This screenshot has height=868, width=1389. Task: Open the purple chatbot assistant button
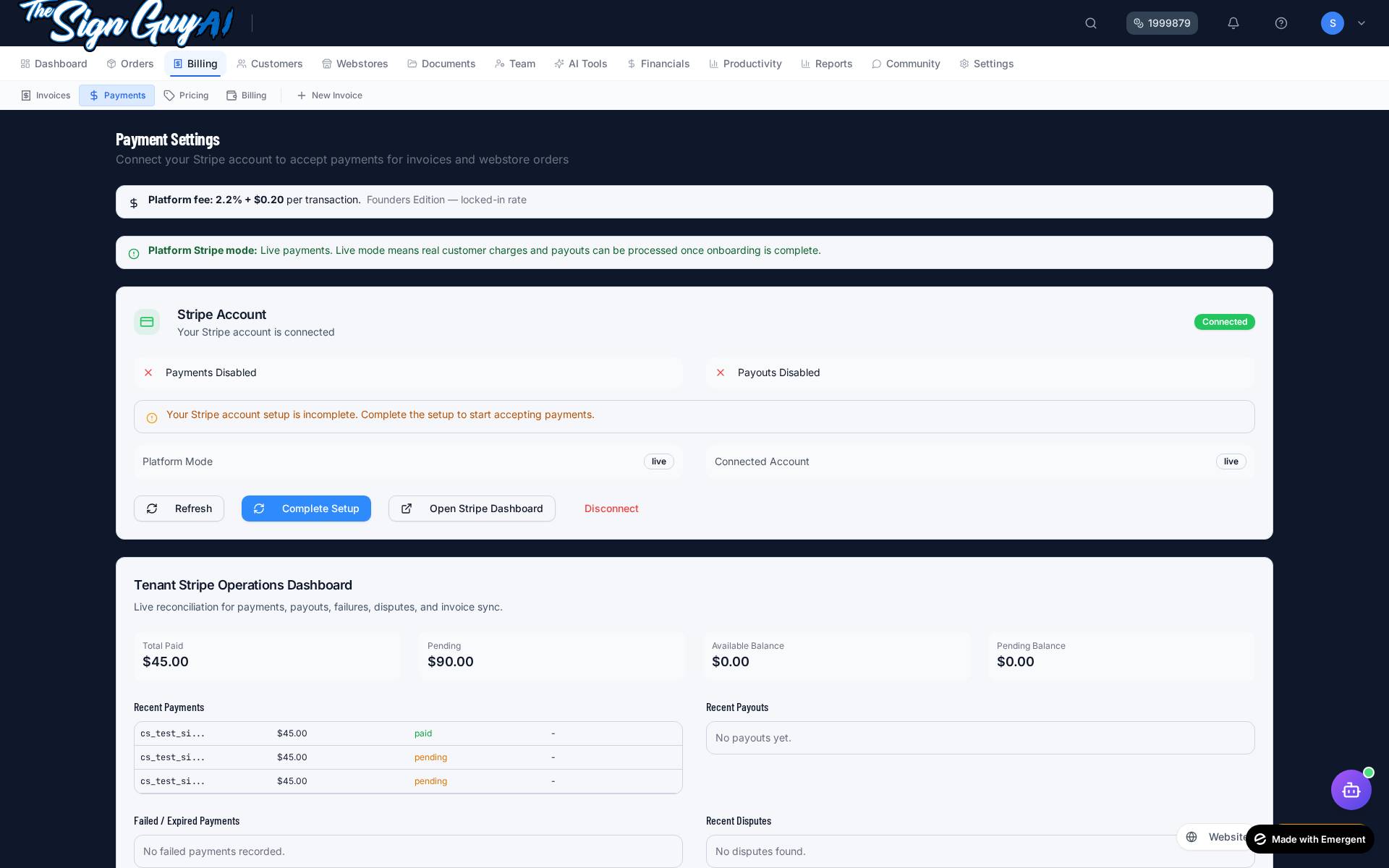(1351, 790)
